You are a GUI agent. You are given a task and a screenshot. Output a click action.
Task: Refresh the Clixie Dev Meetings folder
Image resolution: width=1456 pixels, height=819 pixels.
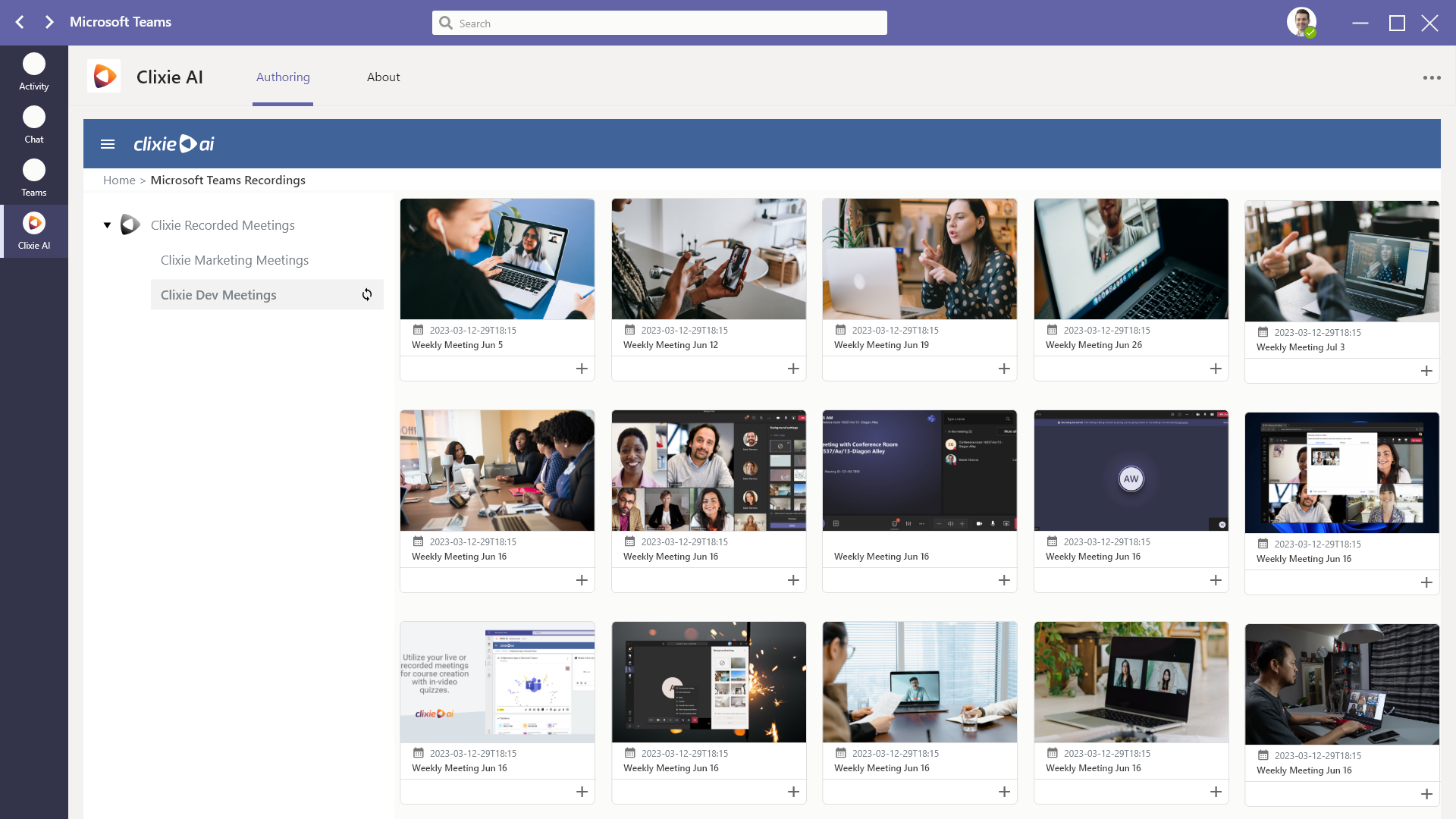click(x=367, y=294)
